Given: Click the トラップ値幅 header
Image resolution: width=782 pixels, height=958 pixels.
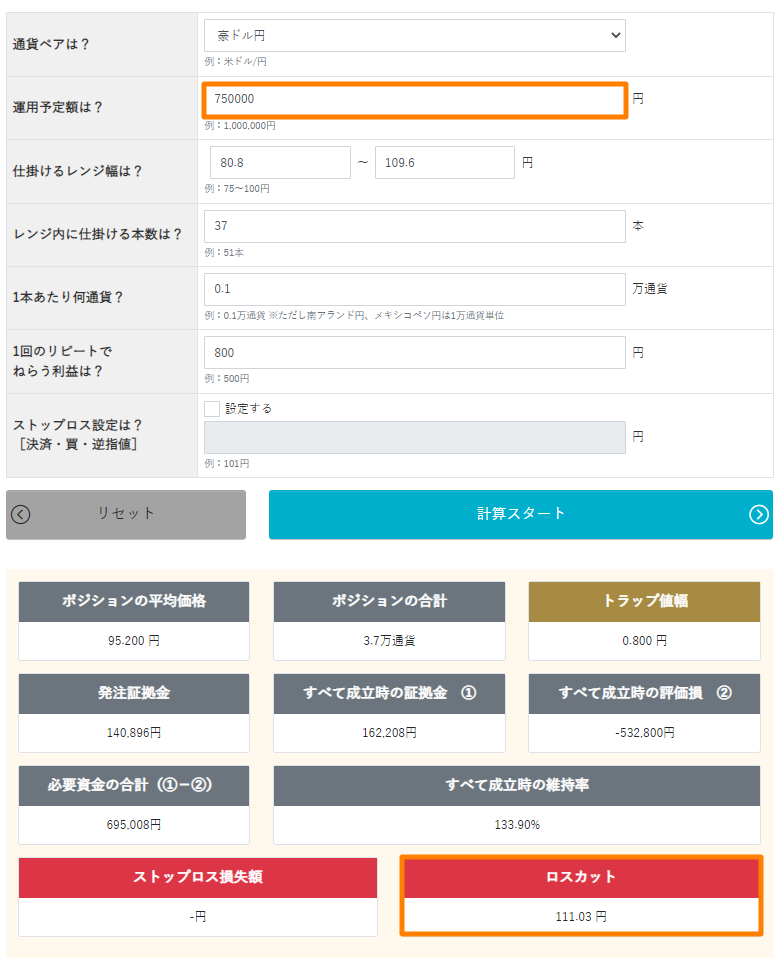Looking at the screenshot, I should point(645,601).
